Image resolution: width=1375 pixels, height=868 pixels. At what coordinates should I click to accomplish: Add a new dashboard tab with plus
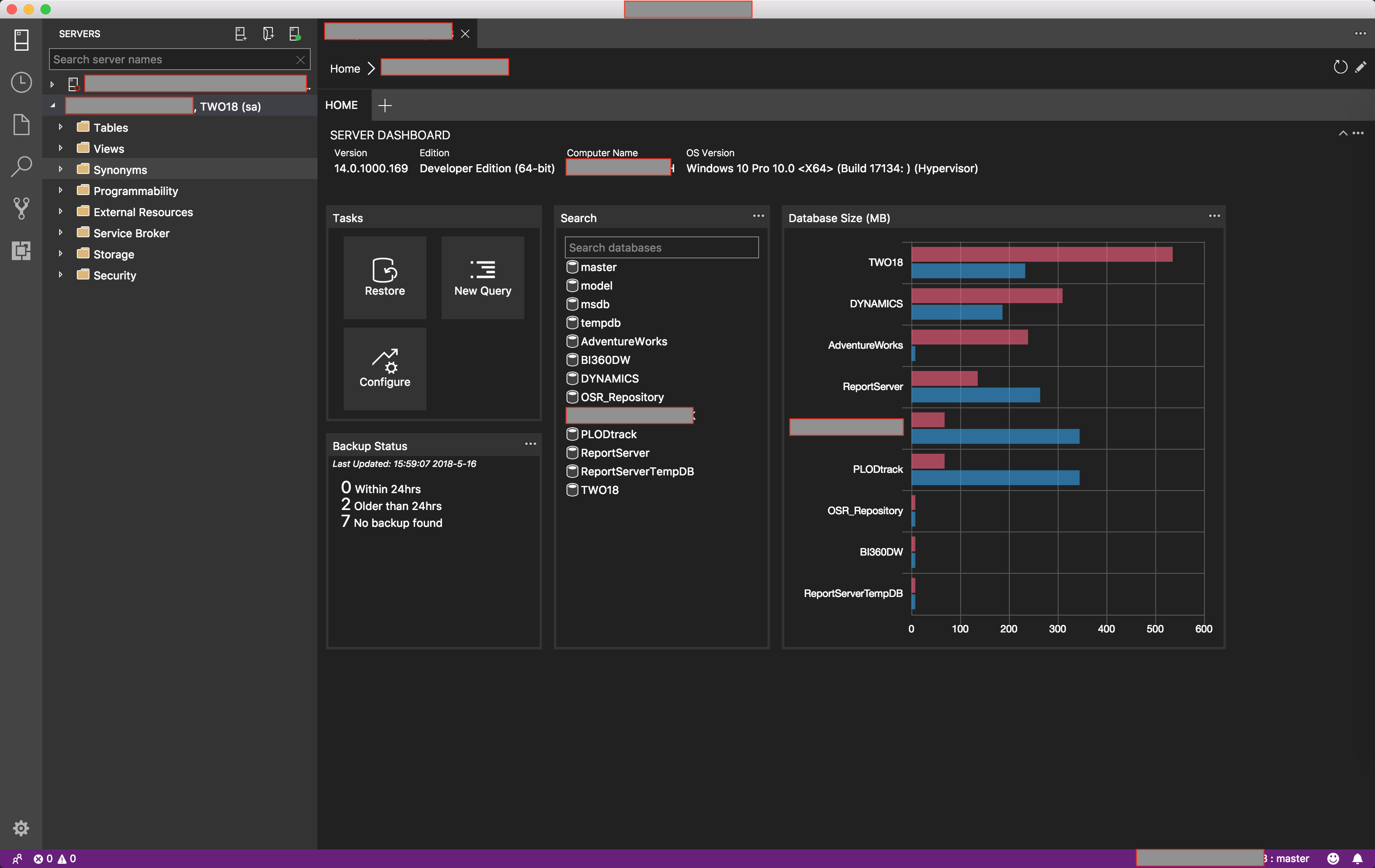[x=385, y=105]
